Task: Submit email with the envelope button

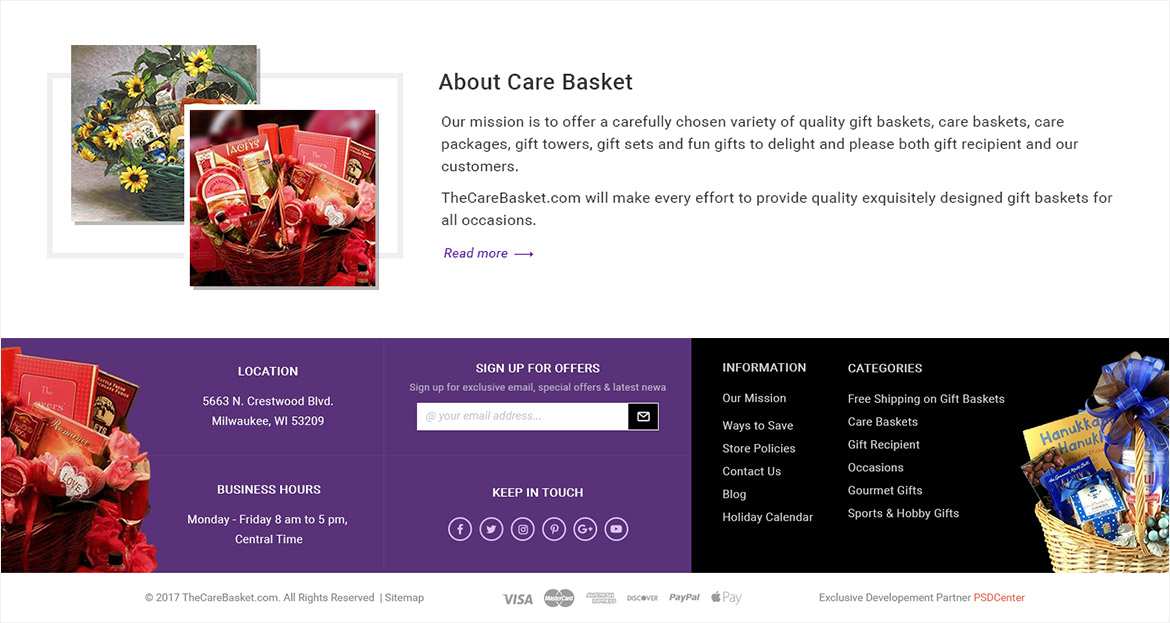Action: point(643,416)
